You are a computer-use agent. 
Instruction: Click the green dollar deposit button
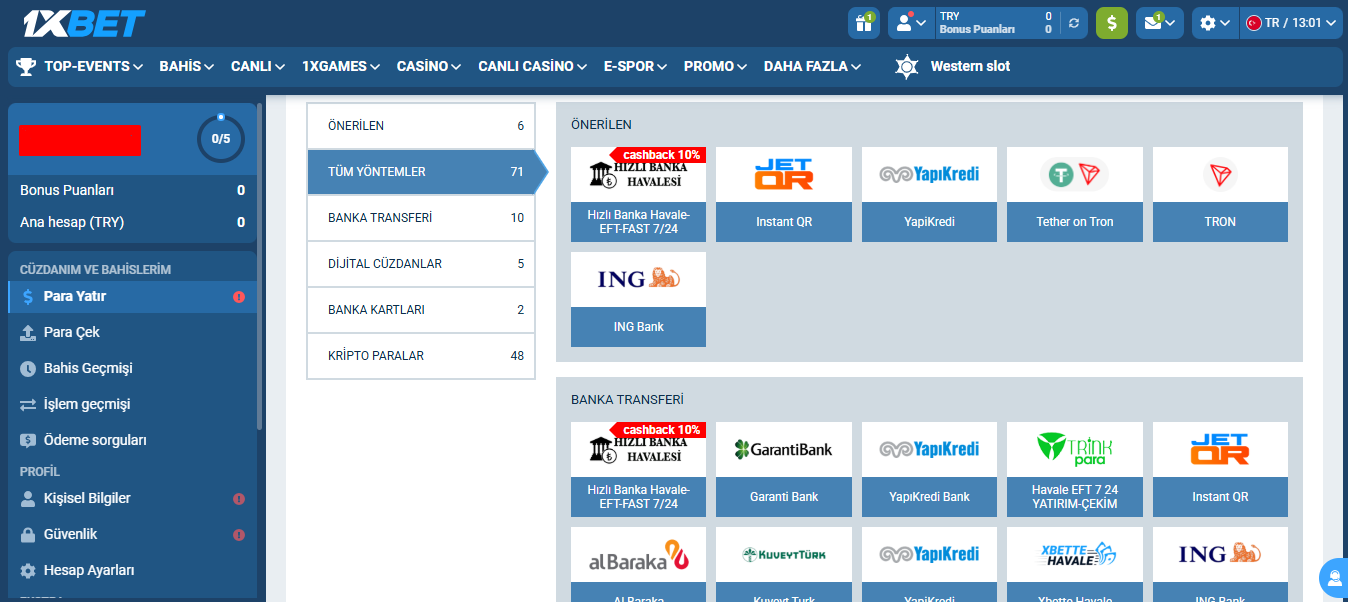[1112, 23]
